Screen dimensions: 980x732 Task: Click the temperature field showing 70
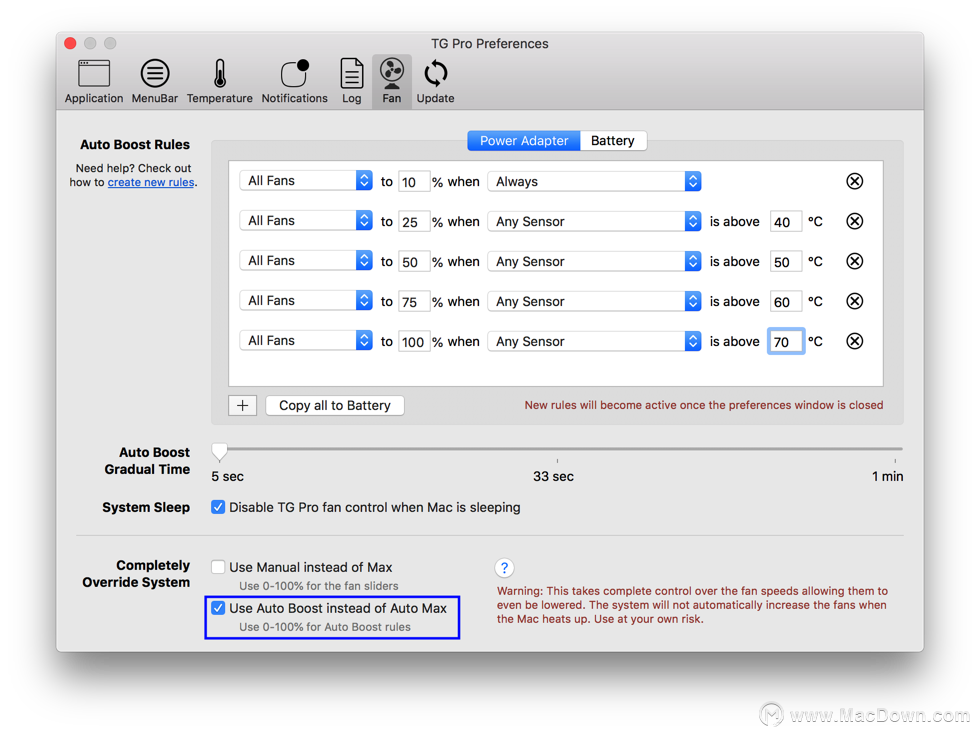[x=786, y=342]
